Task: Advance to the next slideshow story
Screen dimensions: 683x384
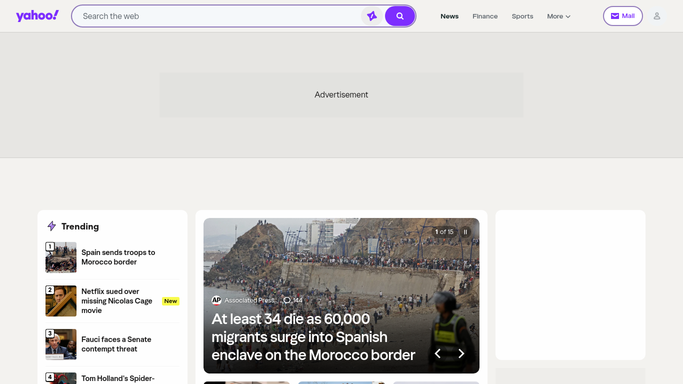Action: coord(461,354)
